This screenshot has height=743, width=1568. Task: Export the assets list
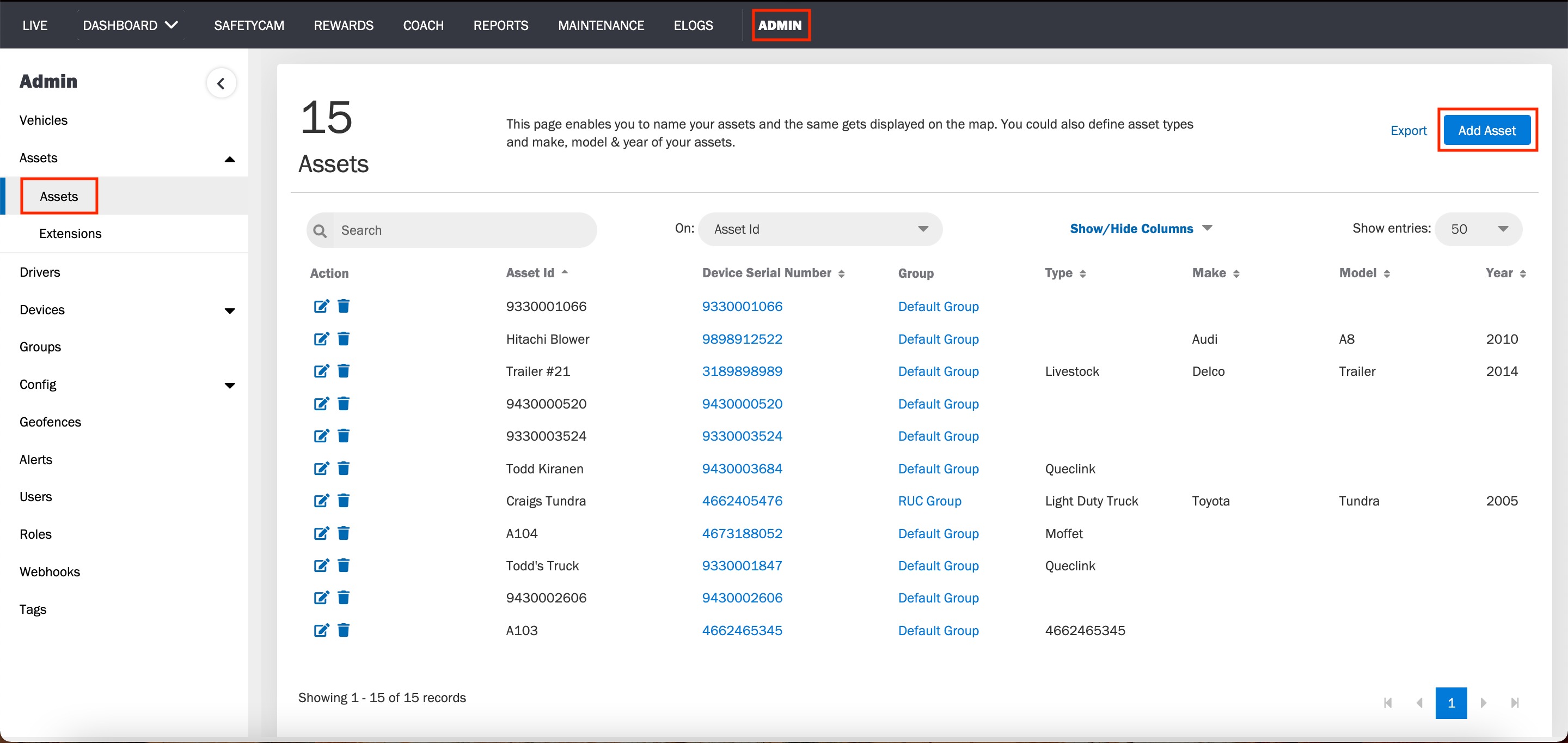pos(1408,130)
